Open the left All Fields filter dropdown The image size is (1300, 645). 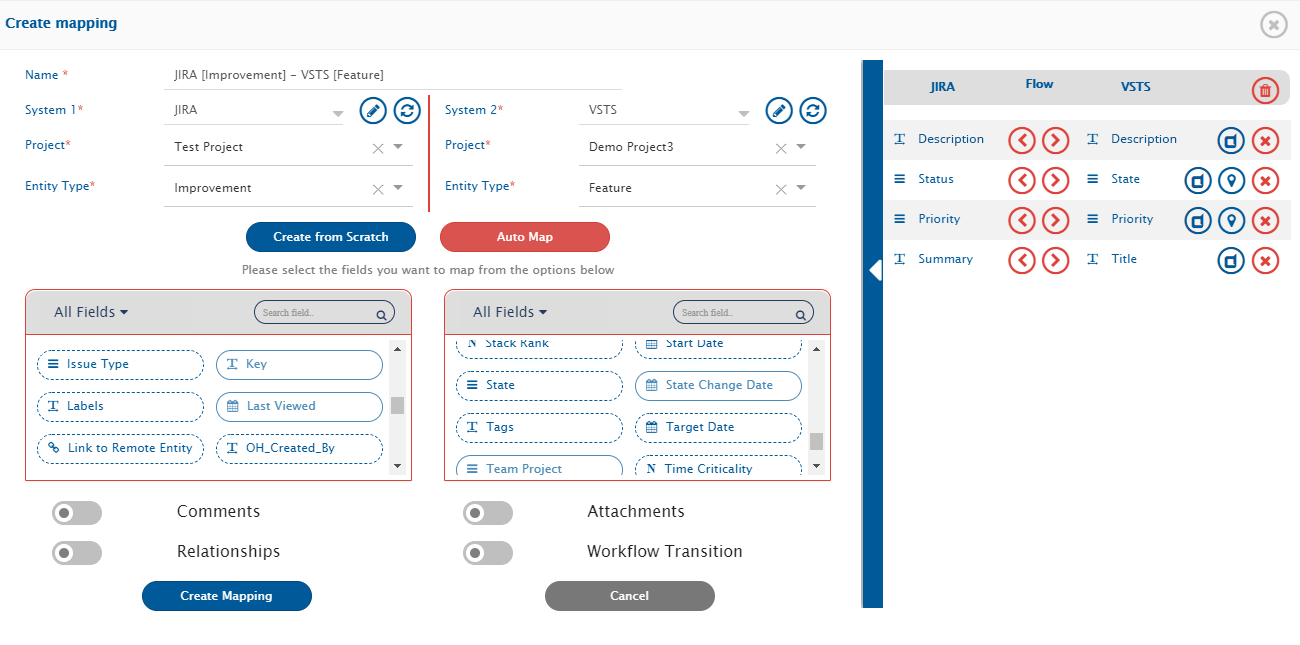[91, 312]
